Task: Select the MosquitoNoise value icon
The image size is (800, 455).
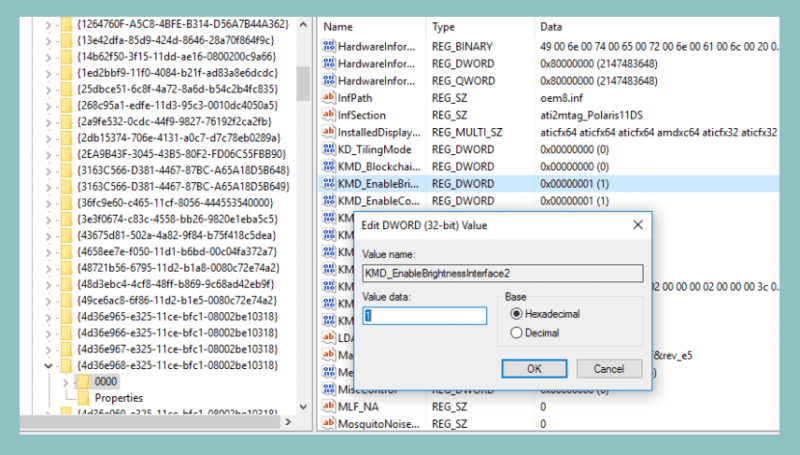Action: (x=329, y=423)
